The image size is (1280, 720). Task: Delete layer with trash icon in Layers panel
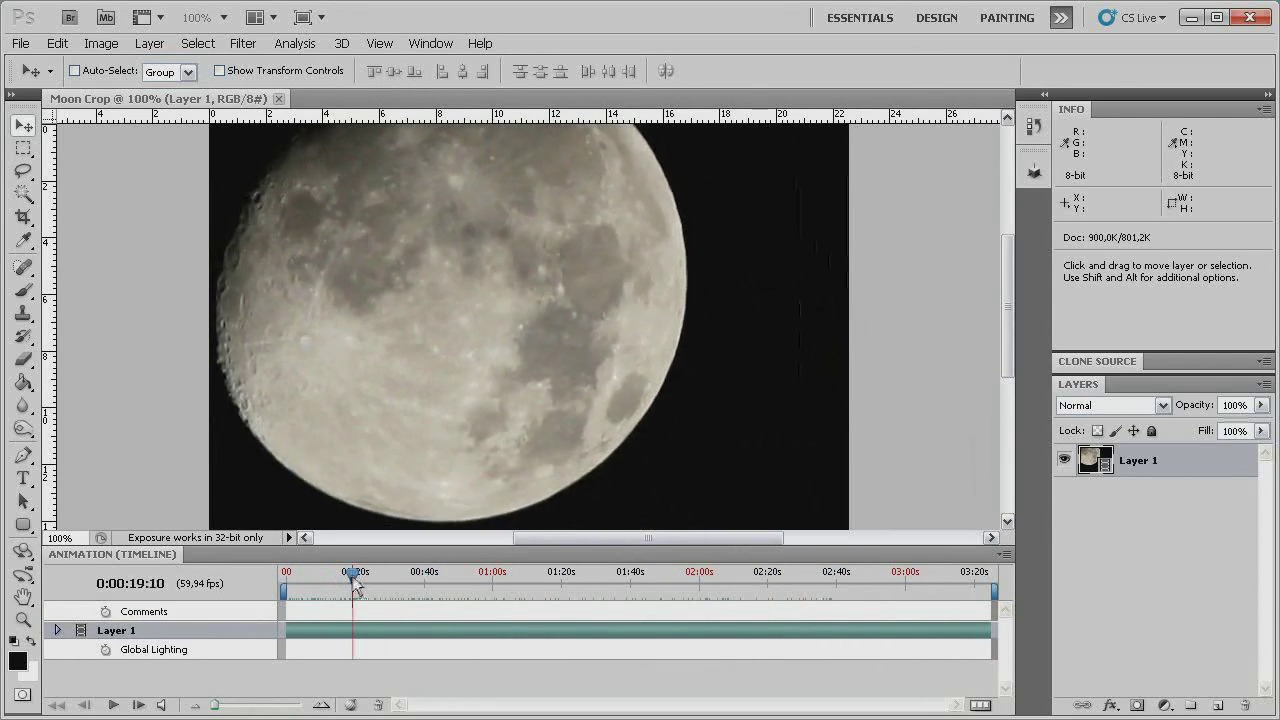(1245, 705)
